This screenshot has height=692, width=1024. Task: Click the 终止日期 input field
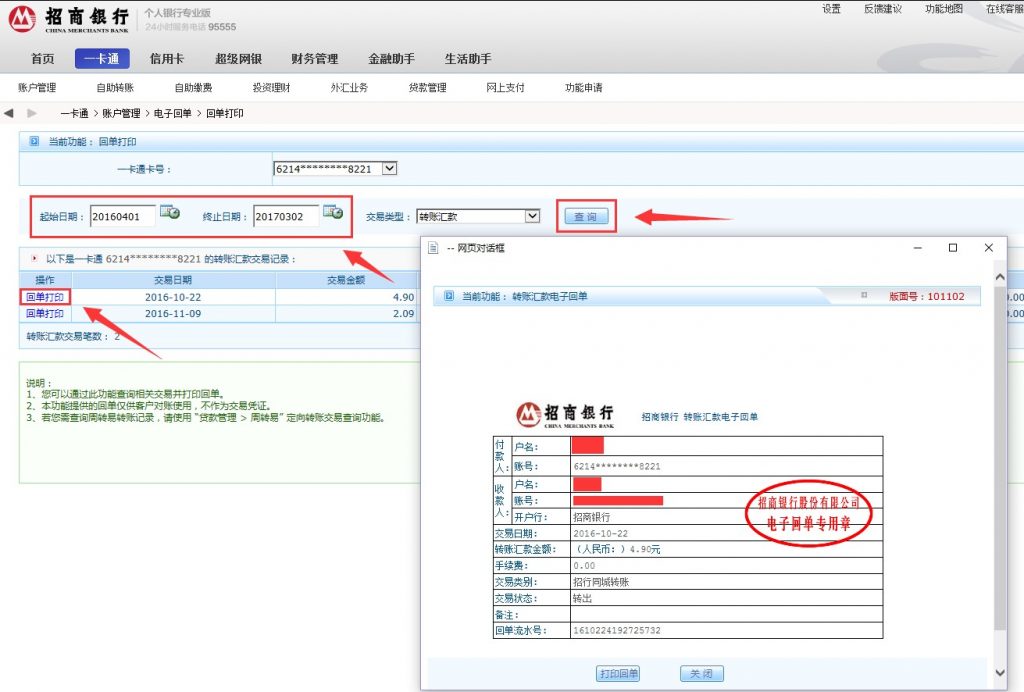(286, 216)
